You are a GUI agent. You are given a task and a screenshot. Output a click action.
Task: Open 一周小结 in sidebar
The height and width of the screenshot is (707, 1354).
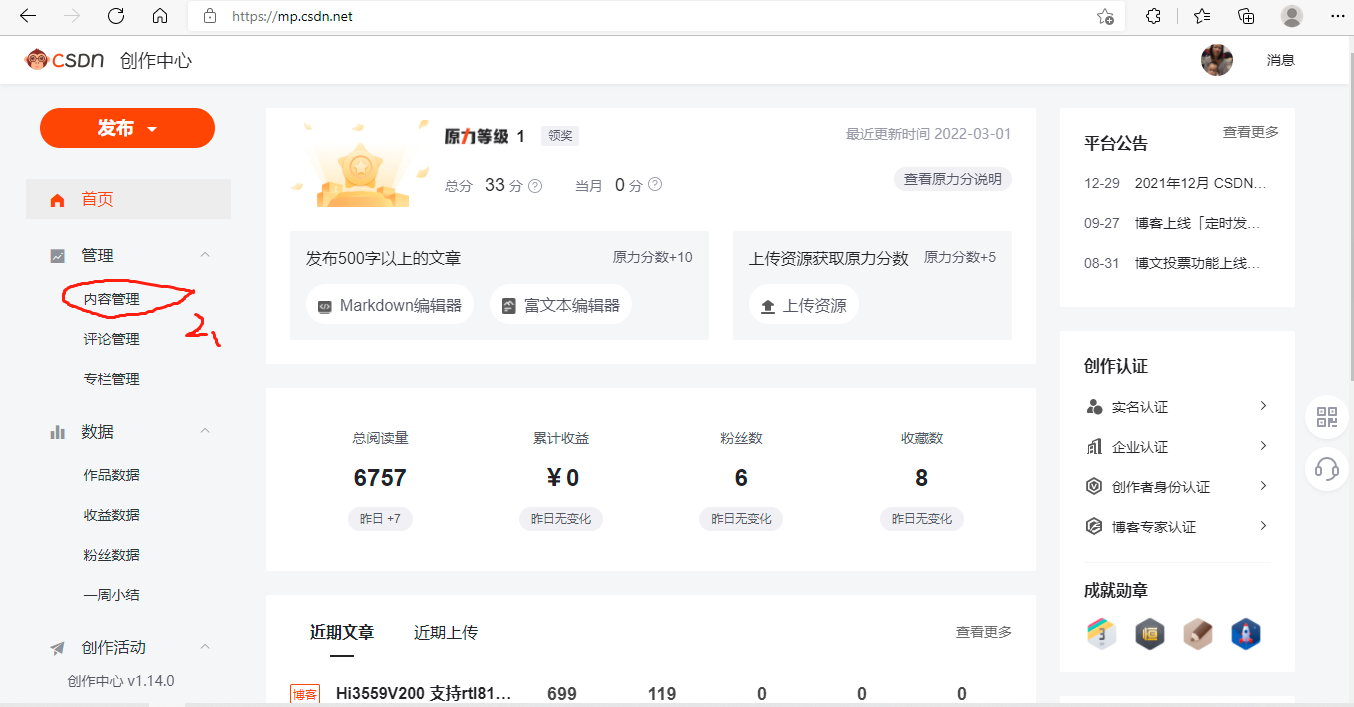tap(111, 595)
